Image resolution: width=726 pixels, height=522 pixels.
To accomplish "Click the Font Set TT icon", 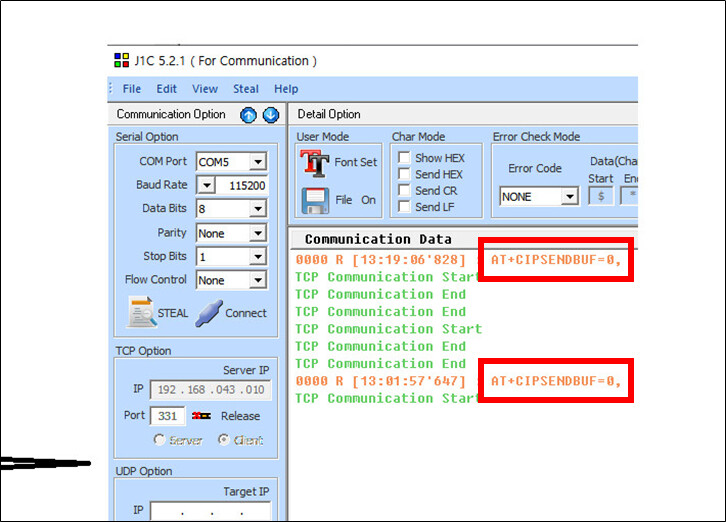I will point(314,163).
